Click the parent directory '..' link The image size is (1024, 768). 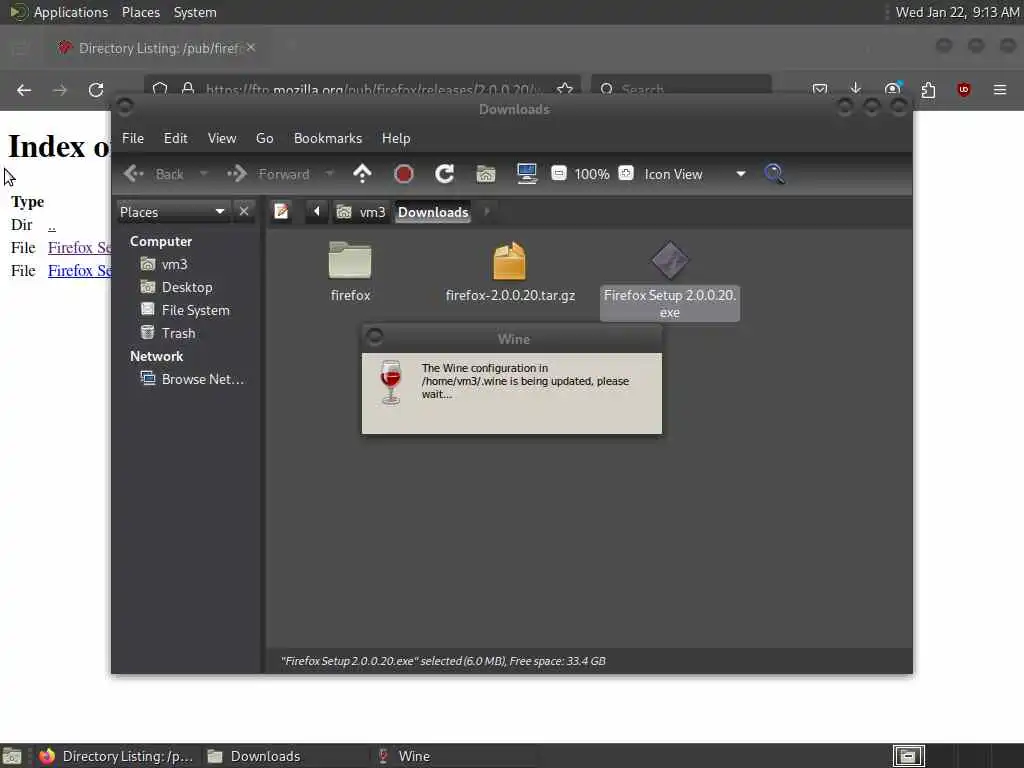pyautogui.click(x=52, y=225)
